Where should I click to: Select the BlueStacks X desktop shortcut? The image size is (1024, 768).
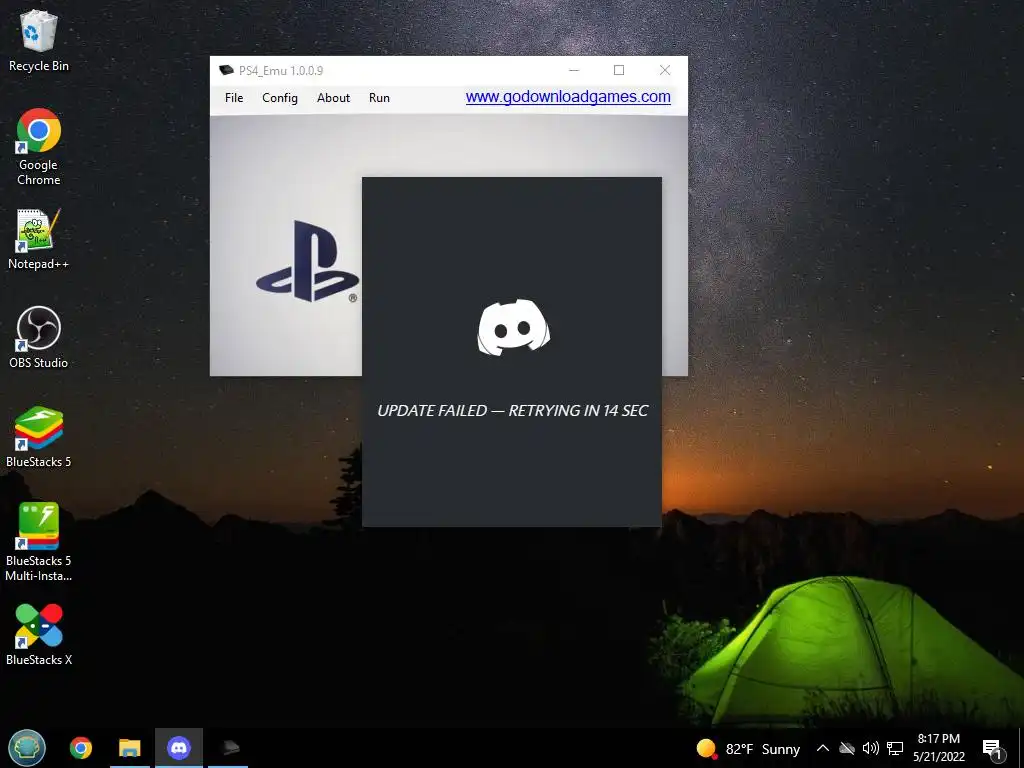coord(39,635)
